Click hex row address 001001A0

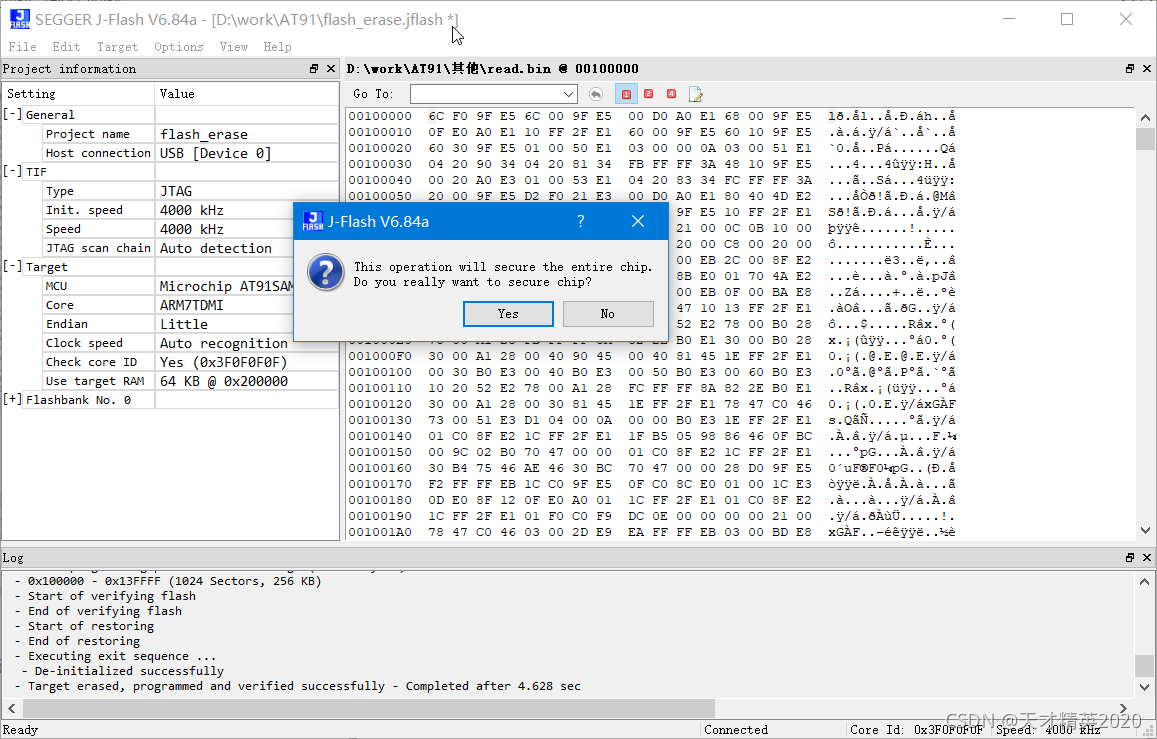coord(380,532)
